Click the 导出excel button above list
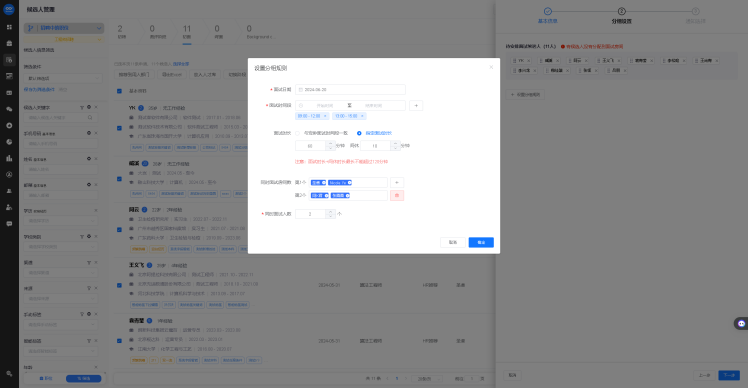The image size is (748, 389). (x=172, y=74)
